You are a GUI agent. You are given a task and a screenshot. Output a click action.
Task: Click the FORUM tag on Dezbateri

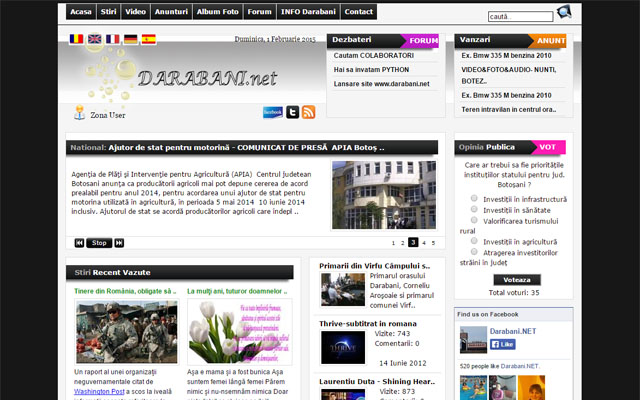(x=420, y=41)
